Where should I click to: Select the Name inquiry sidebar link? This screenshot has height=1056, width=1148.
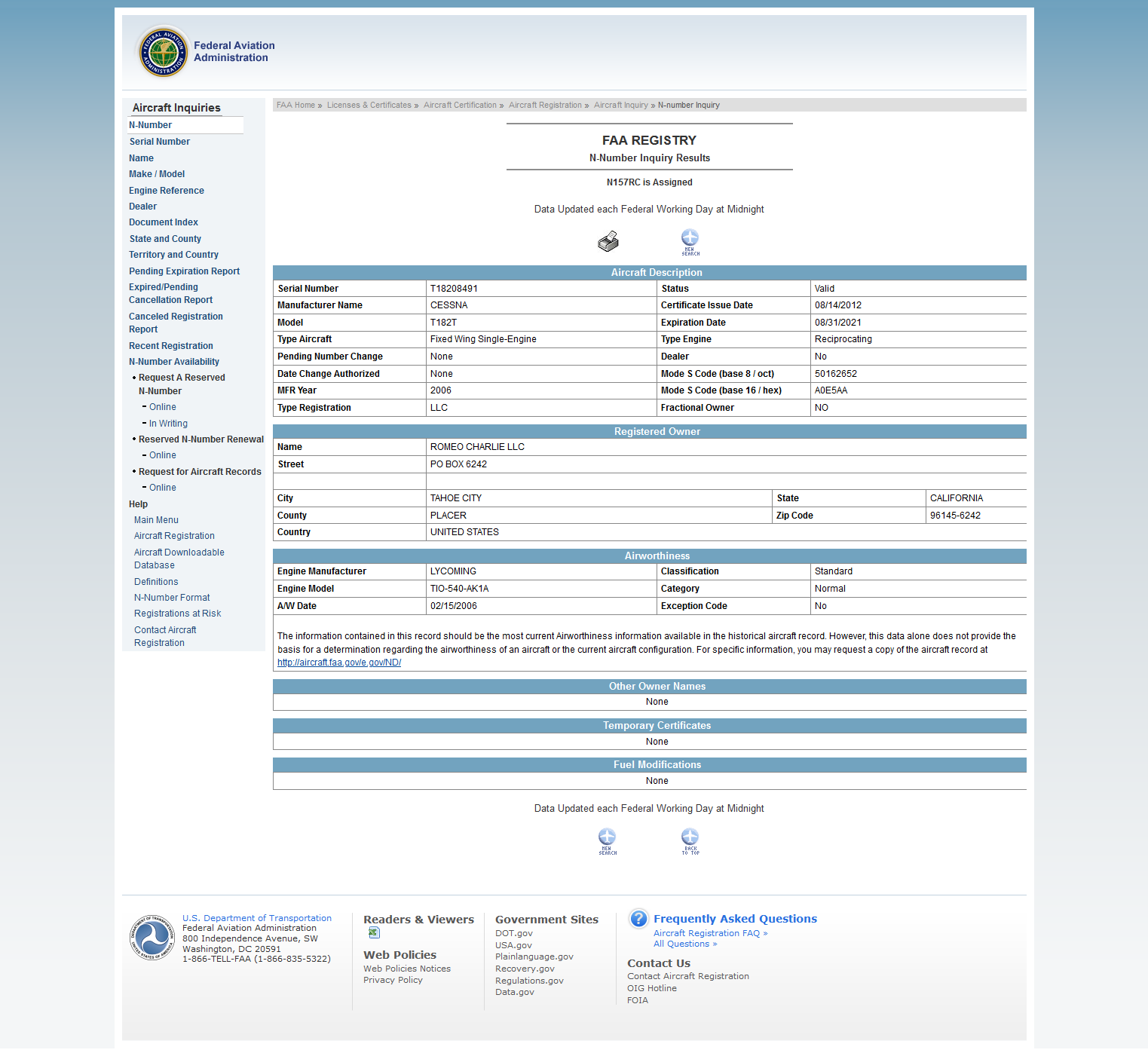(x=141, y=158)
